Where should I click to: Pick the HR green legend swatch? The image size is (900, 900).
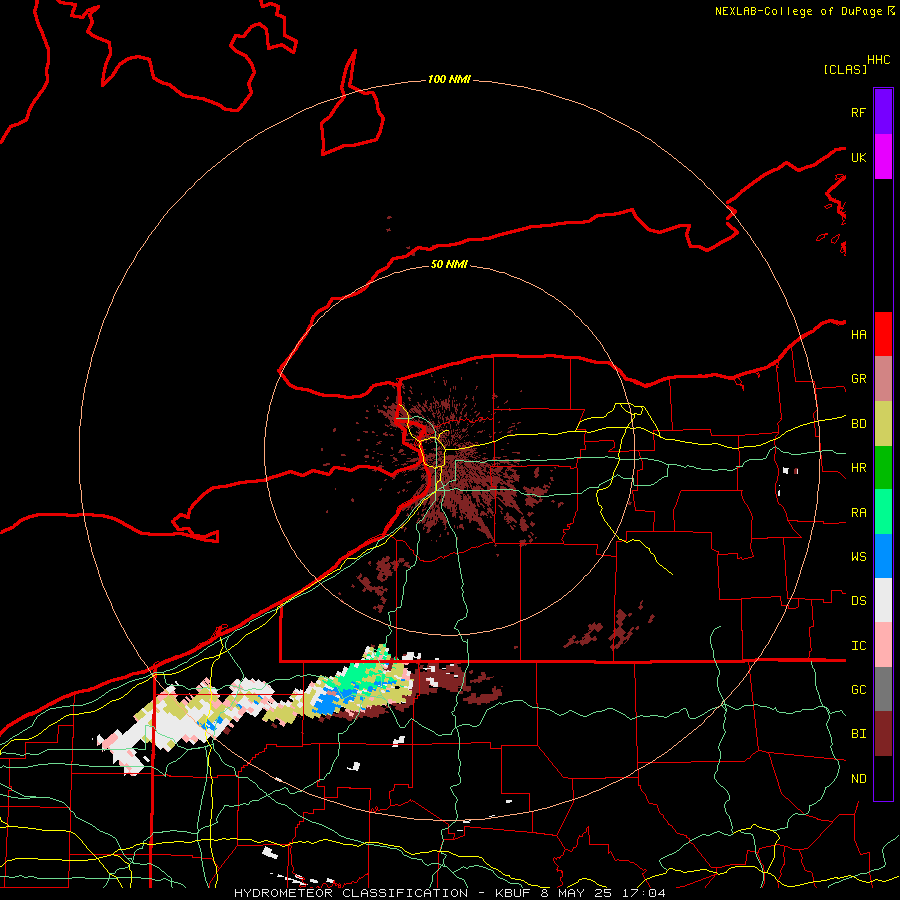[x=883, y=468]
